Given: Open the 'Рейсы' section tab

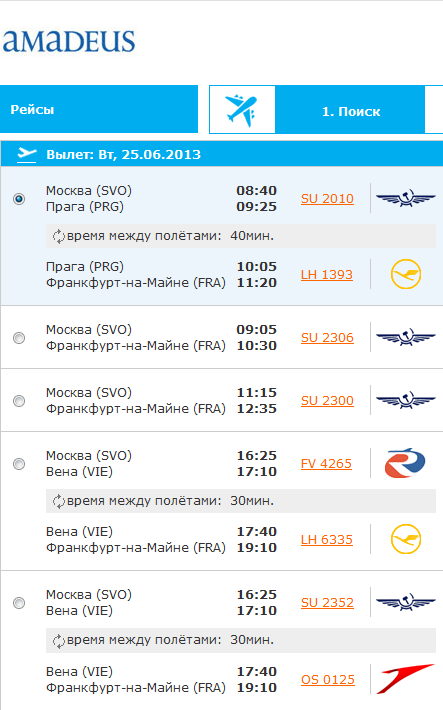Looking at the screenshot, I should click(x=99, y=109).
